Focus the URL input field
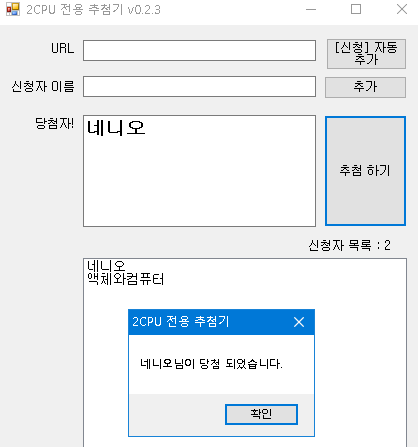Viewport: 418px width, 447px height. pyautogui.click(x=199, y=51)
